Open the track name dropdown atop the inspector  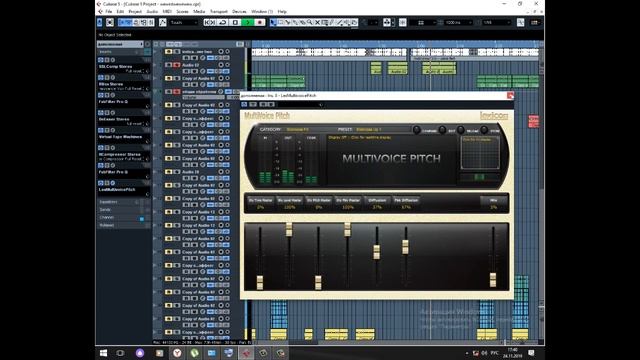click(x=120, y=44)
